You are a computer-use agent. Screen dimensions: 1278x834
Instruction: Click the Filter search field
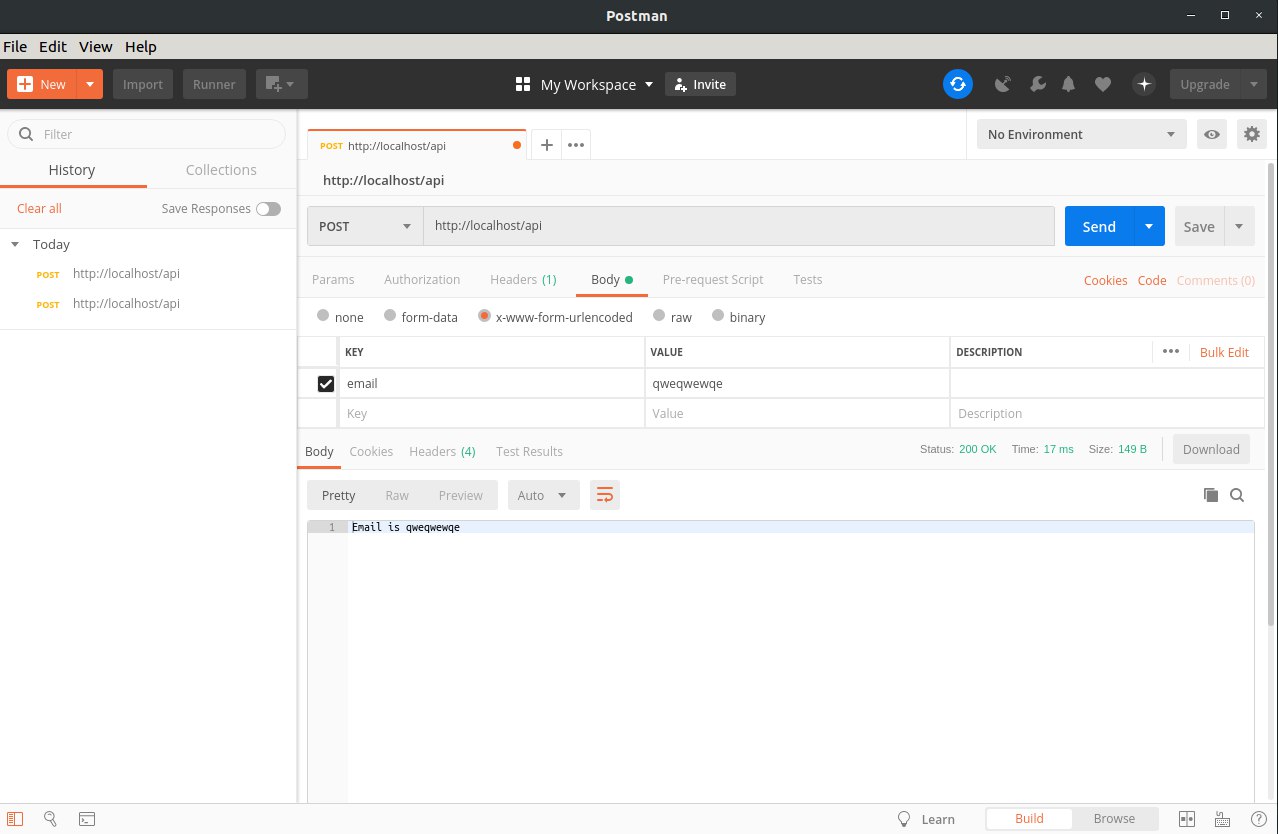pyautogui.click(x=146, y=134)
